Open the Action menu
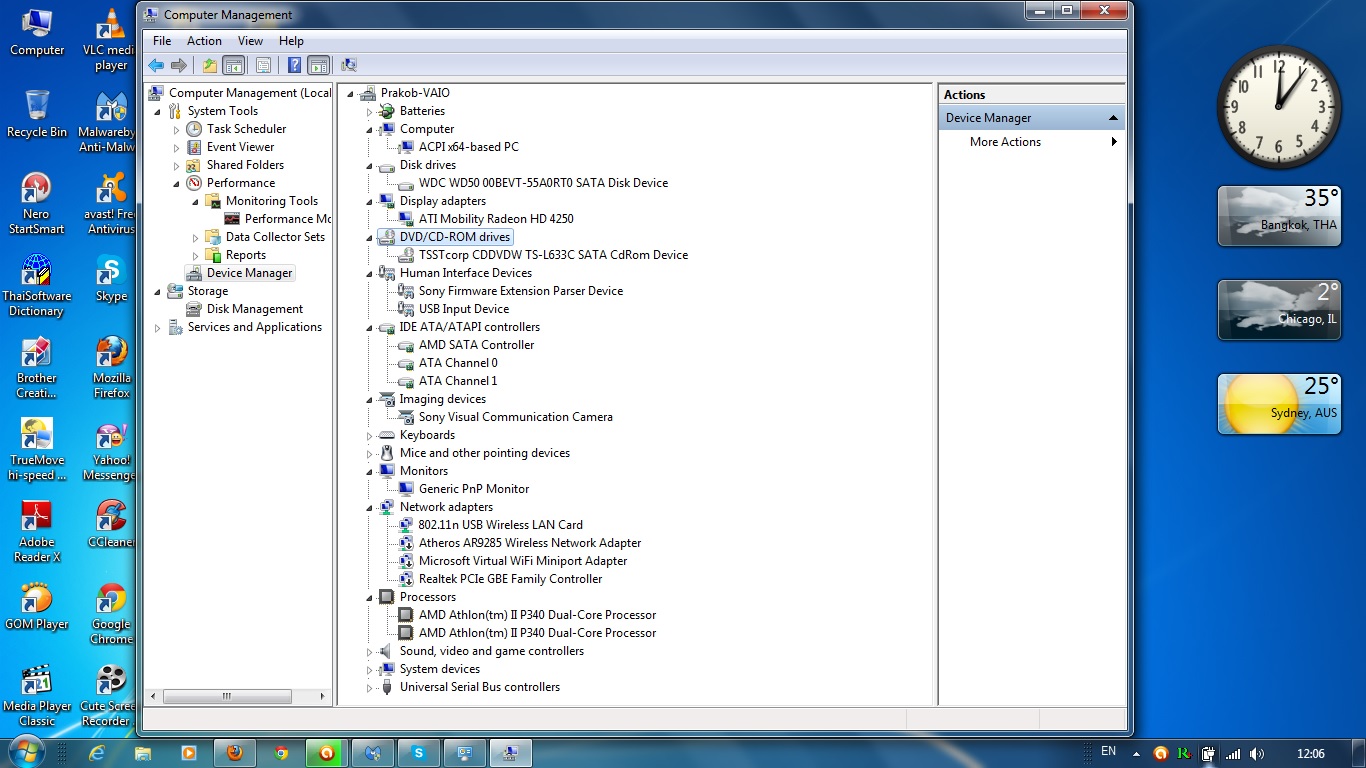The width and height of the screenshot is (1366, 768). pyautogui.click(x=204, y=41)
